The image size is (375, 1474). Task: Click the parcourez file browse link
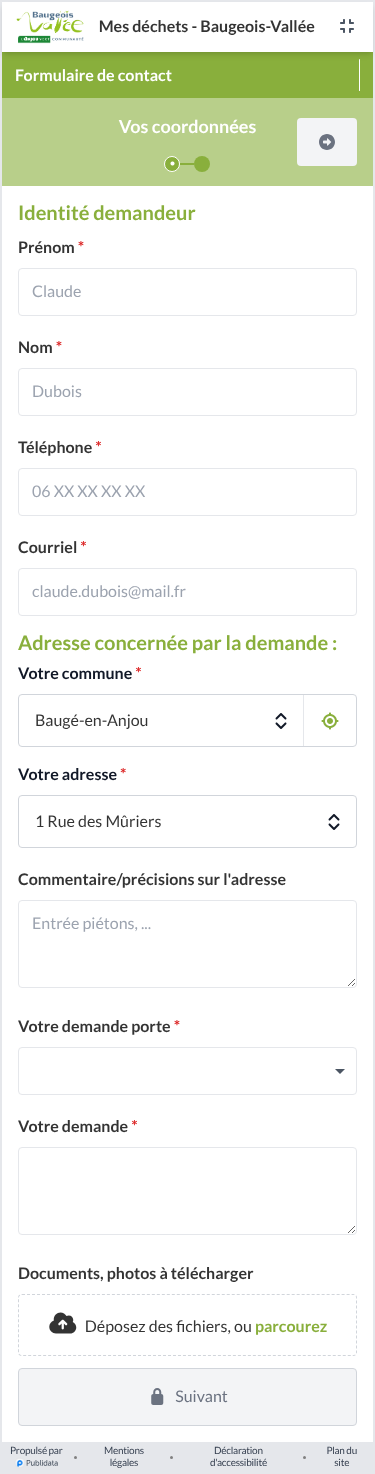pyautogui.click(x=291, y=1326)
